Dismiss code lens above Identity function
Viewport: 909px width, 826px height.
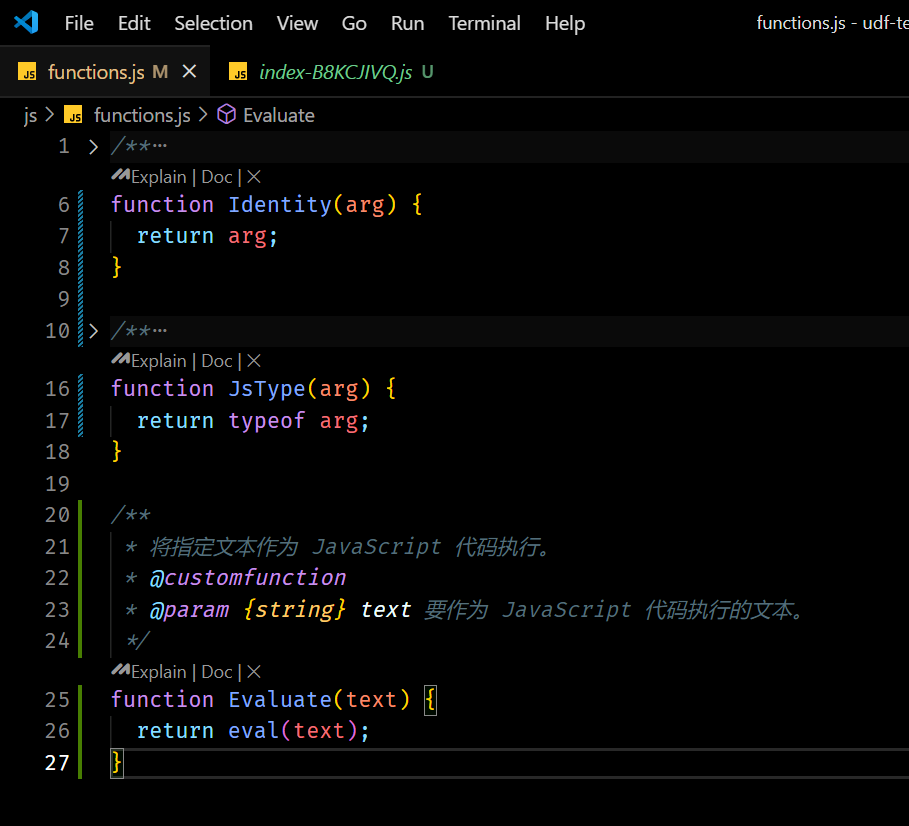pyautogui.click(x=254, y=177)
